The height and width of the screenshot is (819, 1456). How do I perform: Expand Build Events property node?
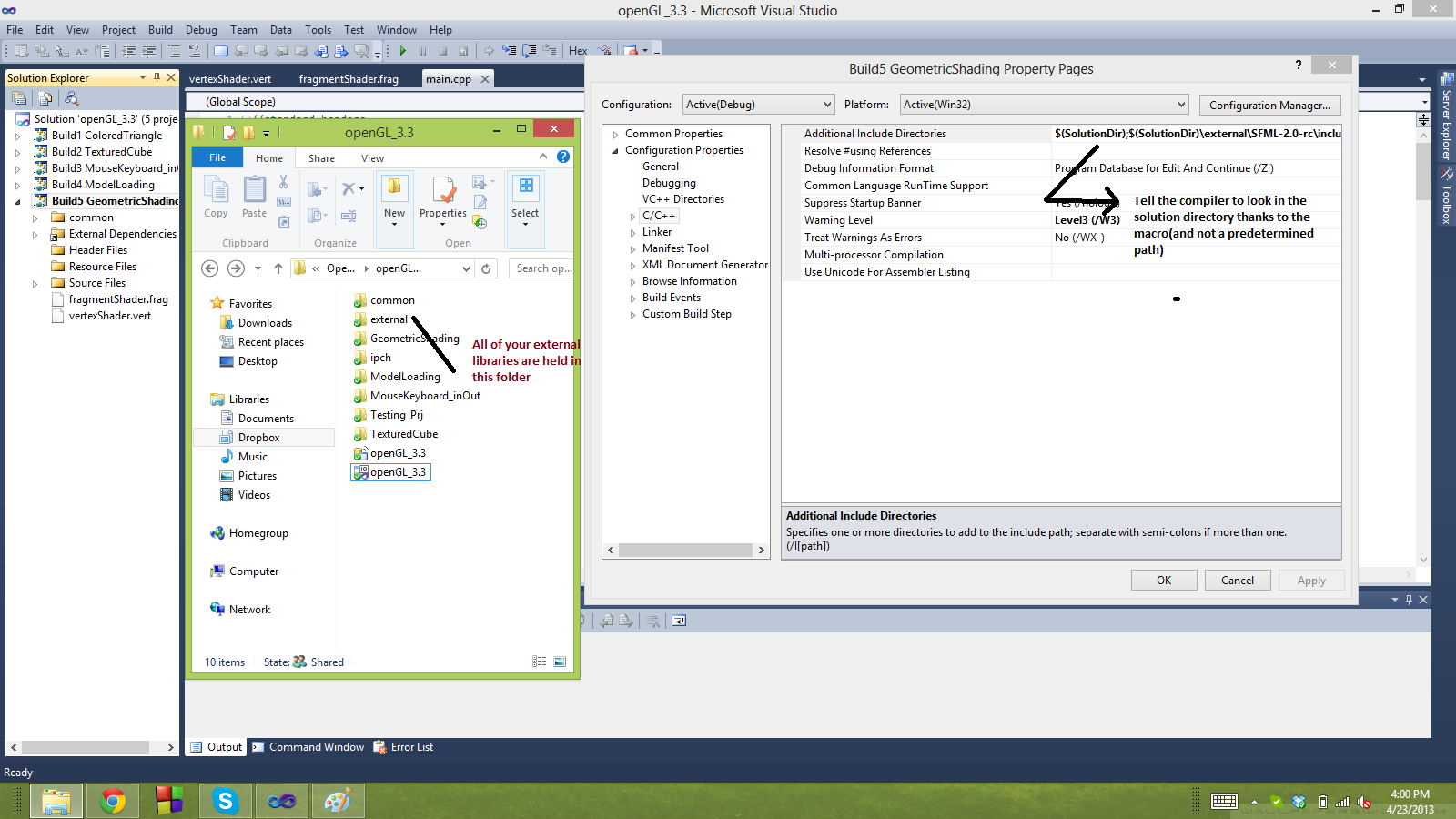click(x=633, y=298)
